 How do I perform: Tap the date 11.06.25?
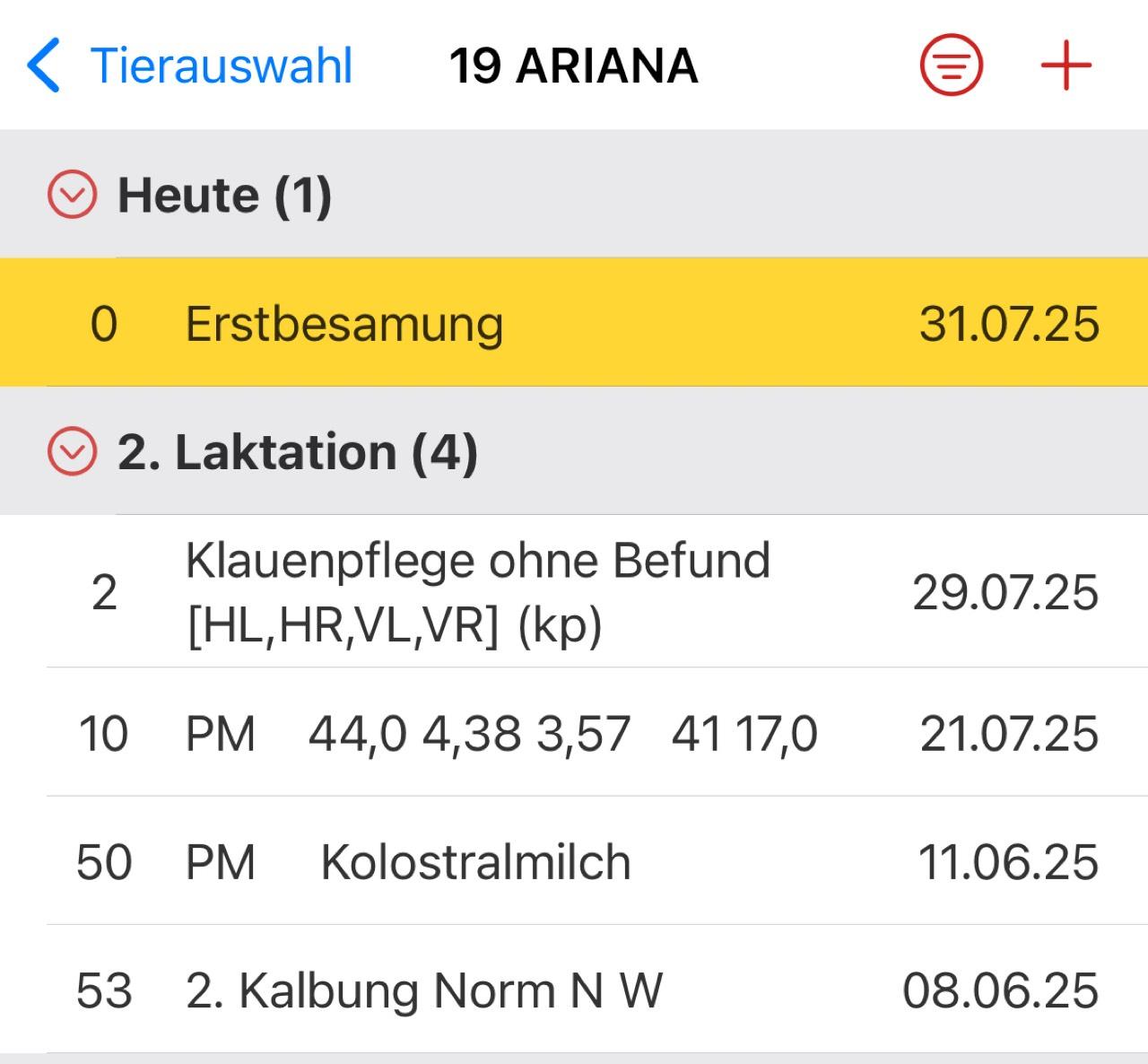1008,862
